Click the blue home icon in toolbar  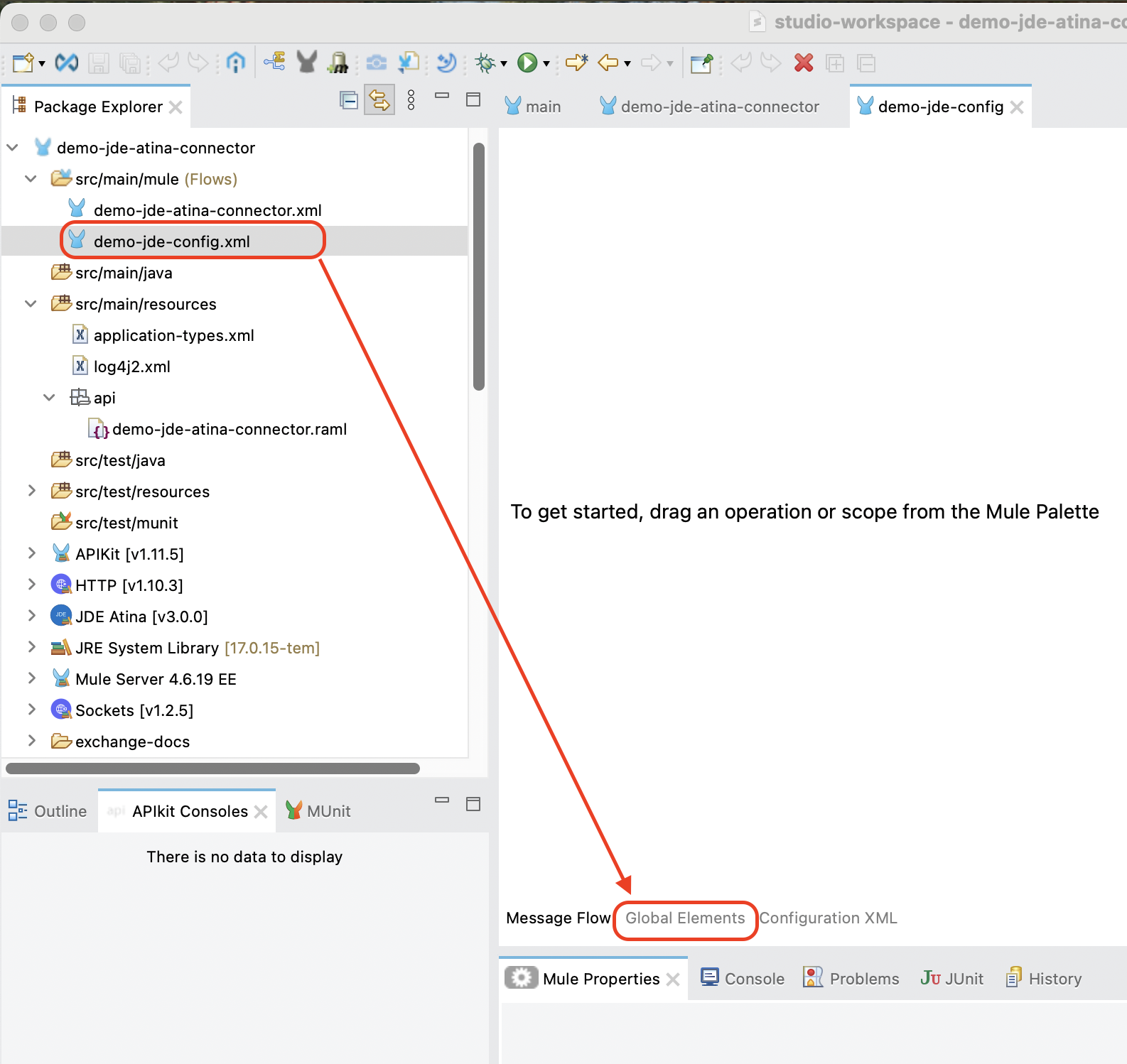click(x=235, y=63)
